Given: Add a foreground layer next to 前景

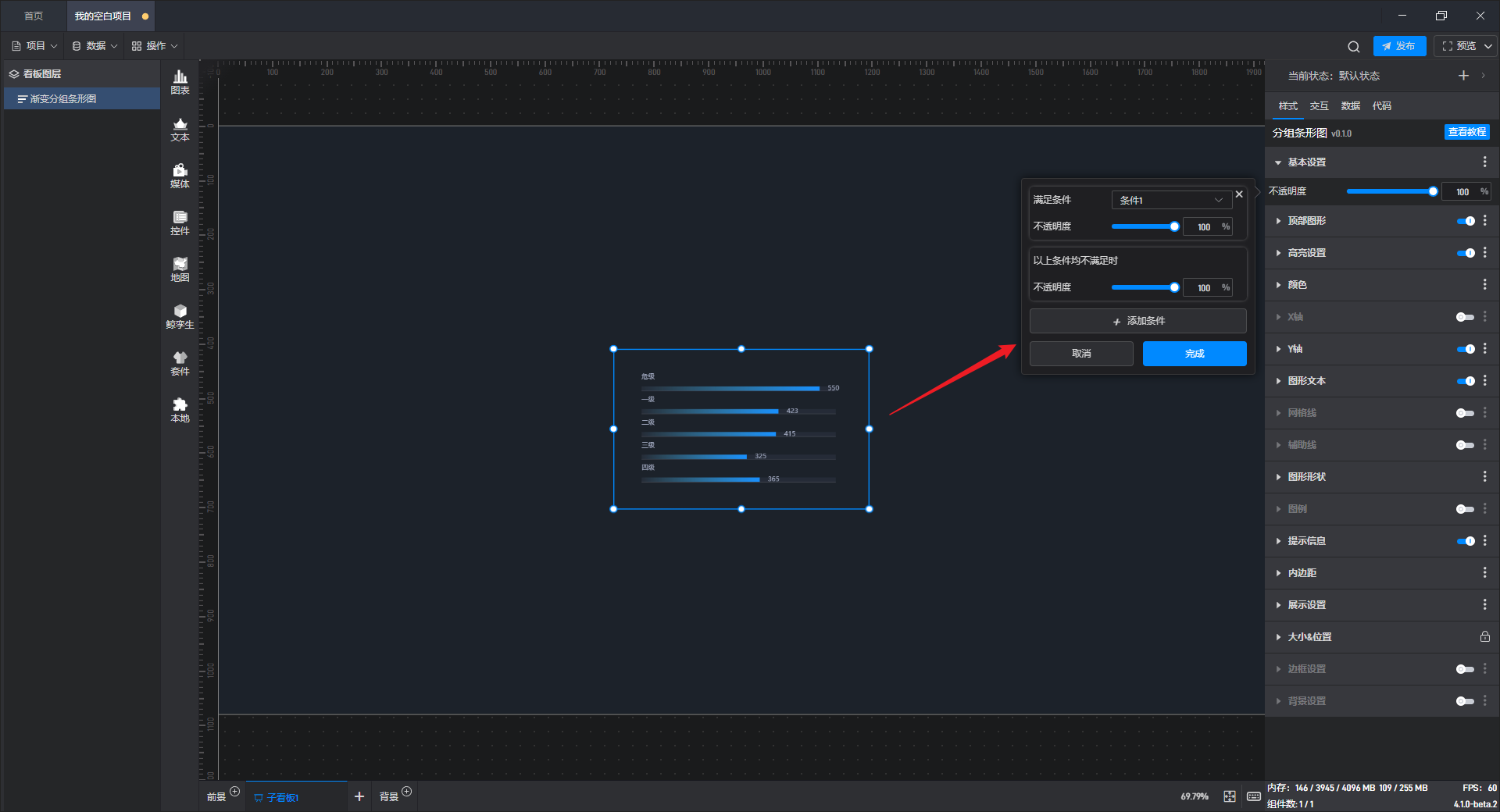Looking at the screenshot, I should [x=234, y=791].
